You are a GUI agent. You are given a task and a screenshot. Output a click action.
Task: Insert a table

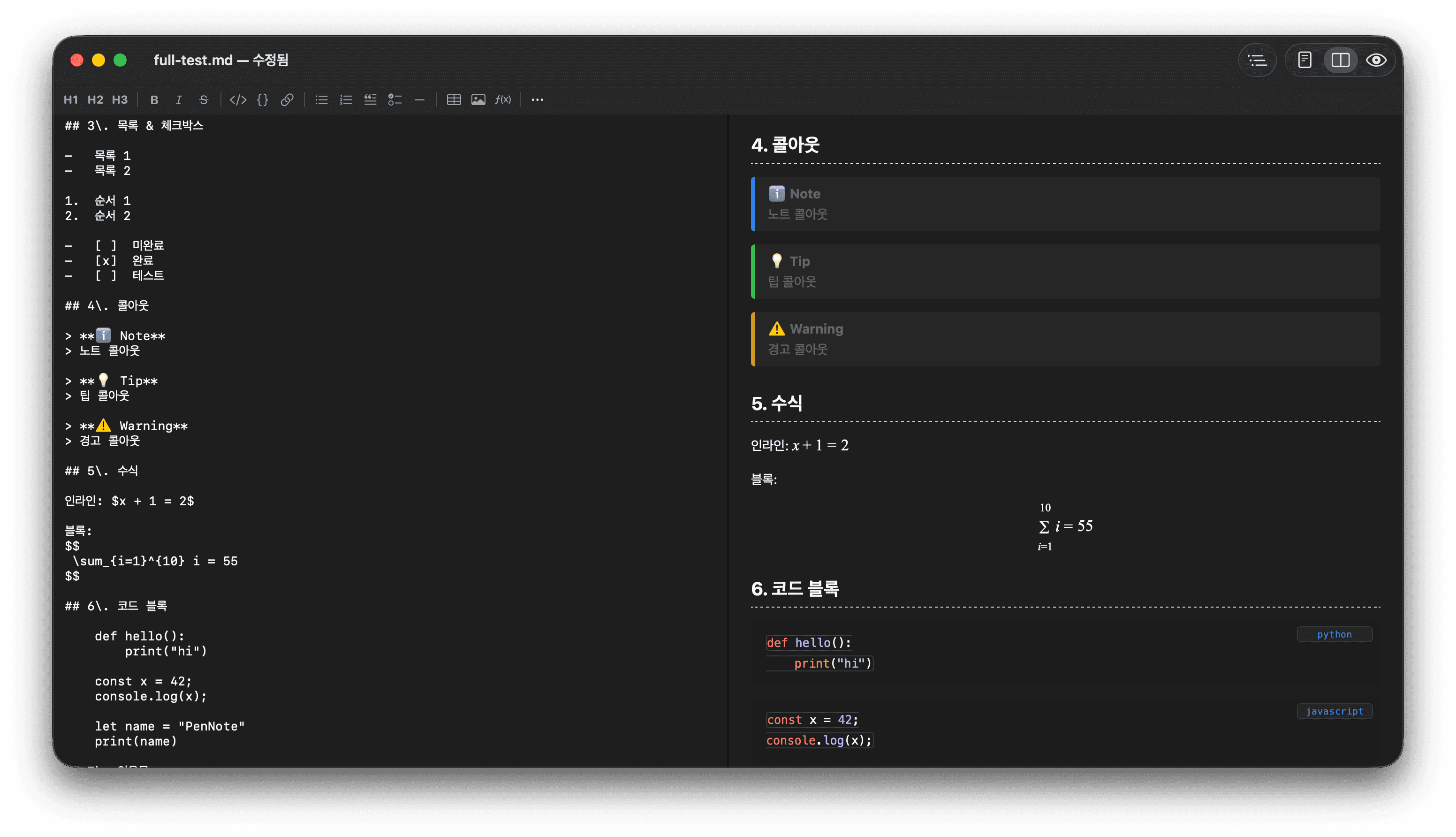[x=453, y=99]
